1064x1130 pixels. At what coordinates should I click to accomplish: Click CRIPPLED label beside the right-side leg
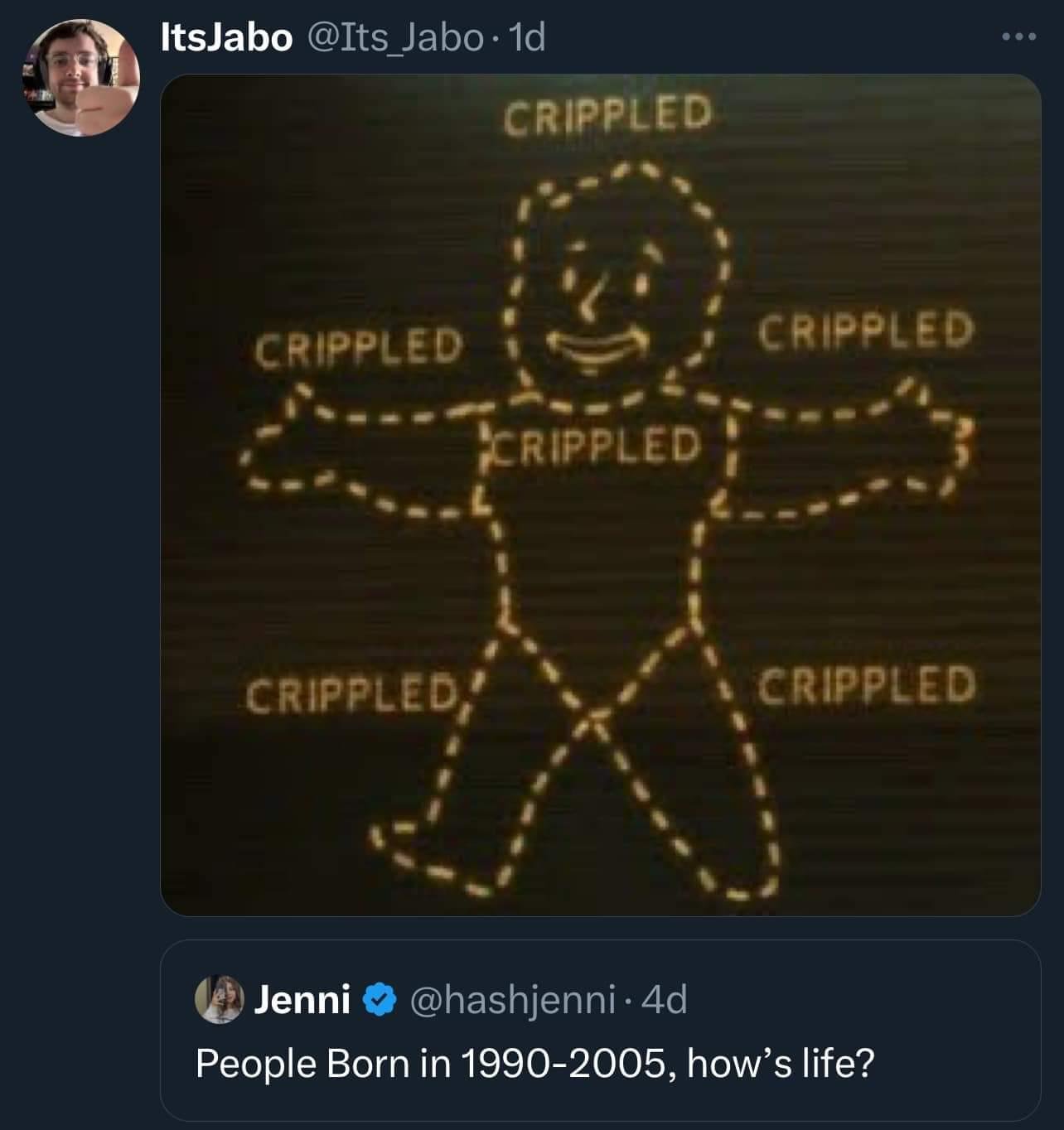(x=866, y=686)
